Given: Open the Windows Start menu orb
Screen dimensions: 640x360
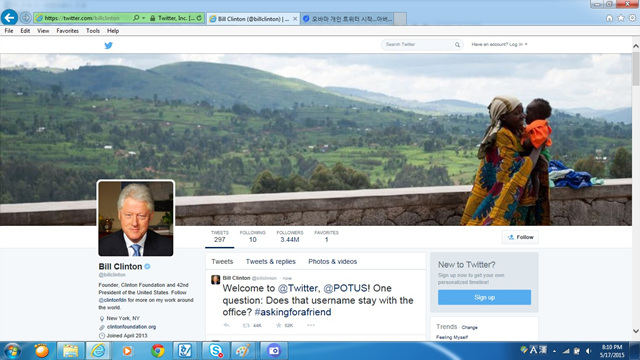Looking at the screenshot, I should [12, 351].
